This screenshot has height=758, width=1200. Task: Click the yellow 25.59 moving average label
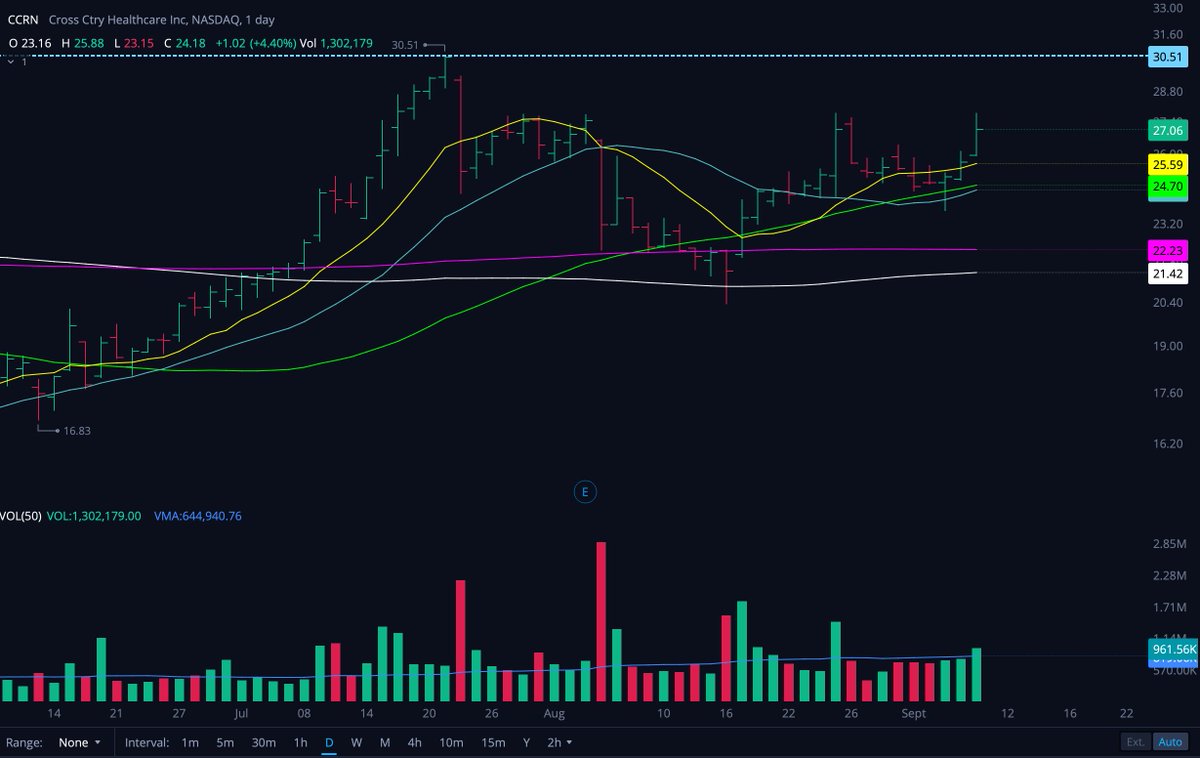pos(1167,164)
